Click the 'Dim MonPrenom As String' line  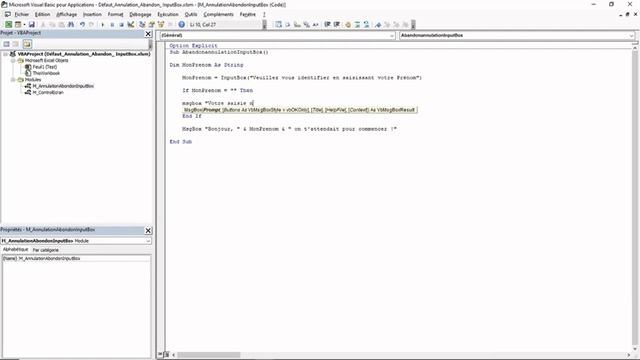206,65
